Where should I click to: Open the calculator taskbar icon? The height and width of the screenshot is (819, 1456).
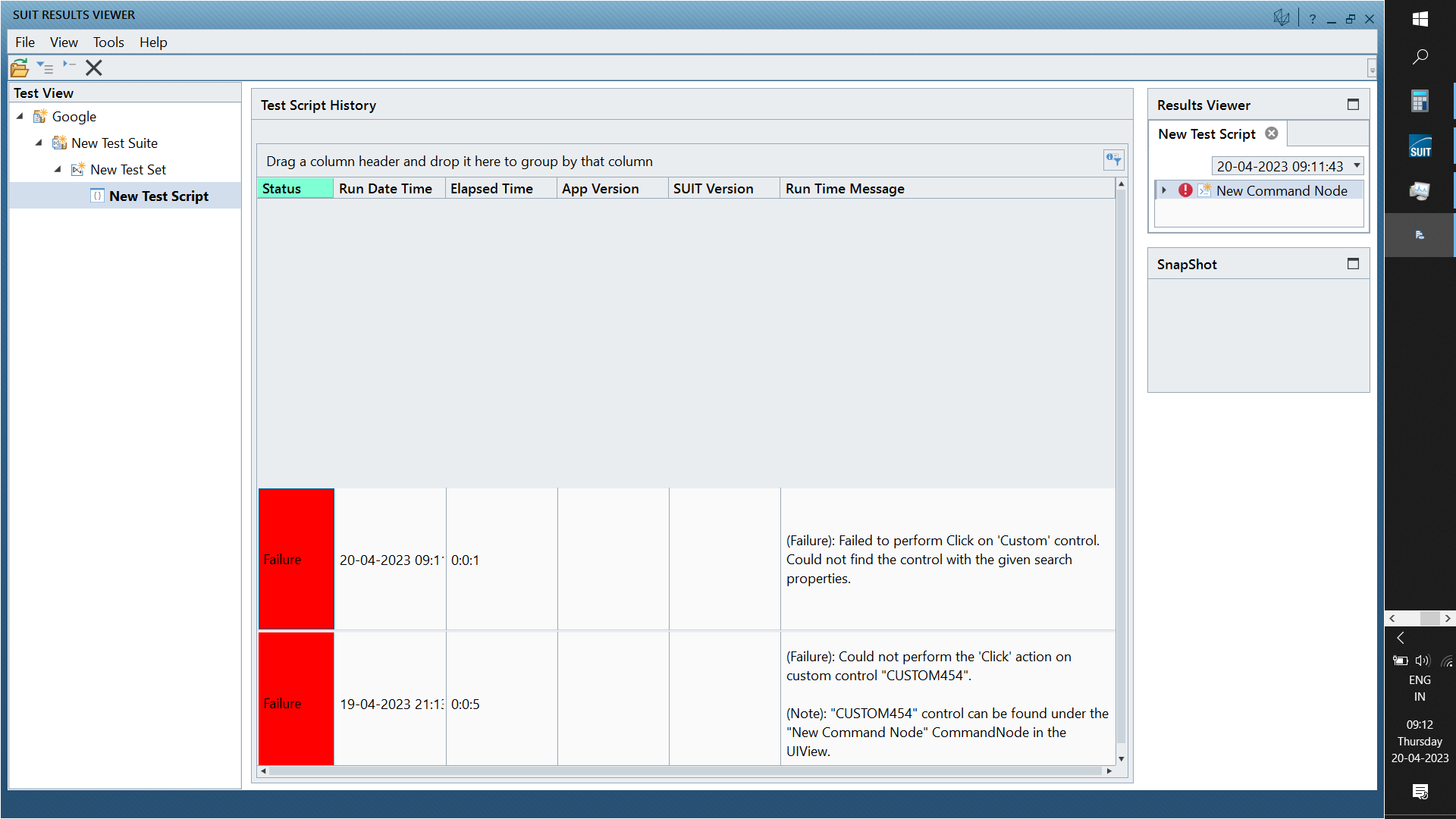1420,101
